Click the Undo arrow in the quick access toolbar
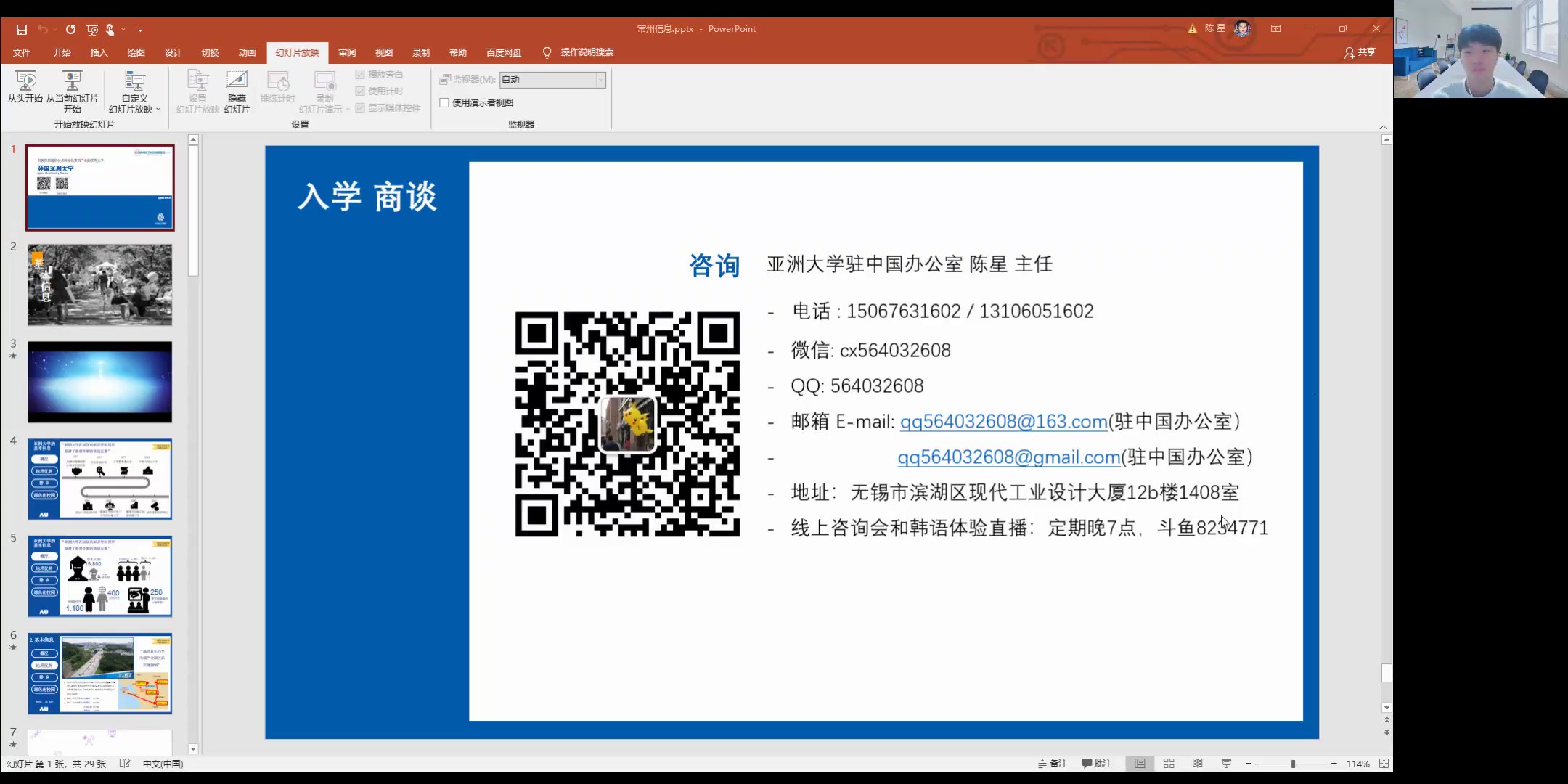Viewport: 1568px width, 784px height. 43,30
